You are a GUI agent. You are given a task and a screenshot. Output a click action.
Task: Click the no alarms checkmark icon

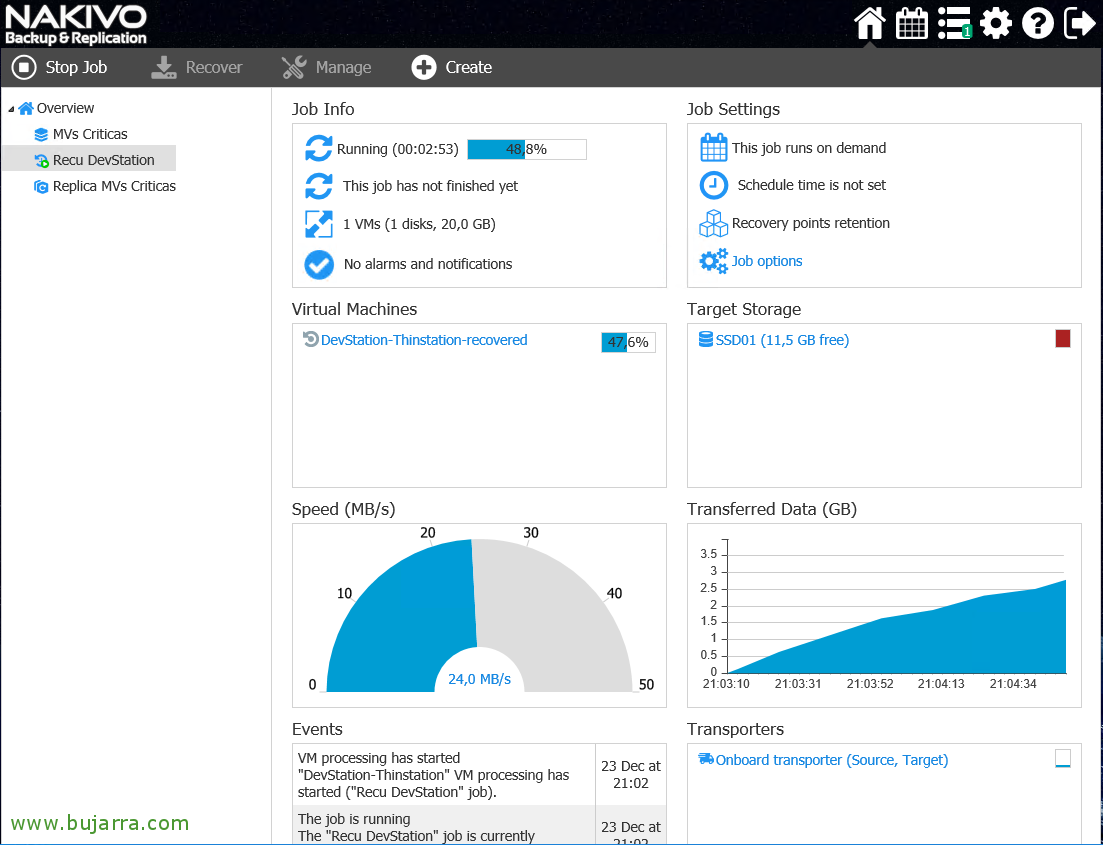click(x=319, y=265)
